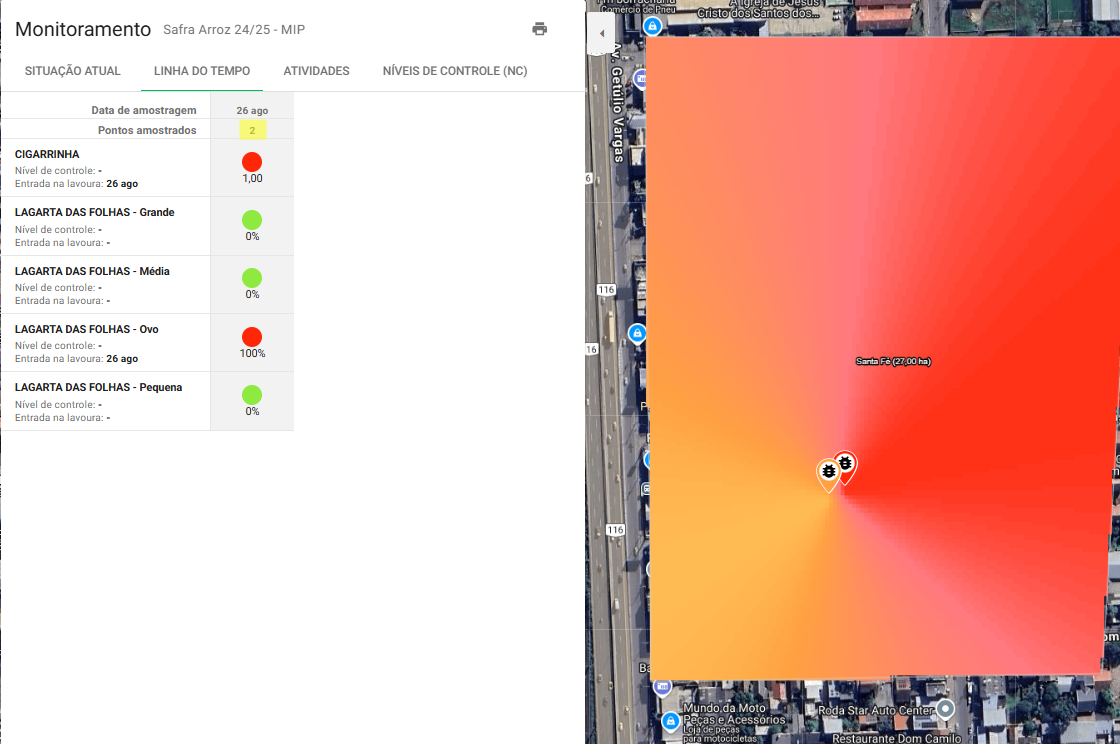Click the Mundo da Moto shop icon
1120x744 pixels.
click(x=670, y=720)
